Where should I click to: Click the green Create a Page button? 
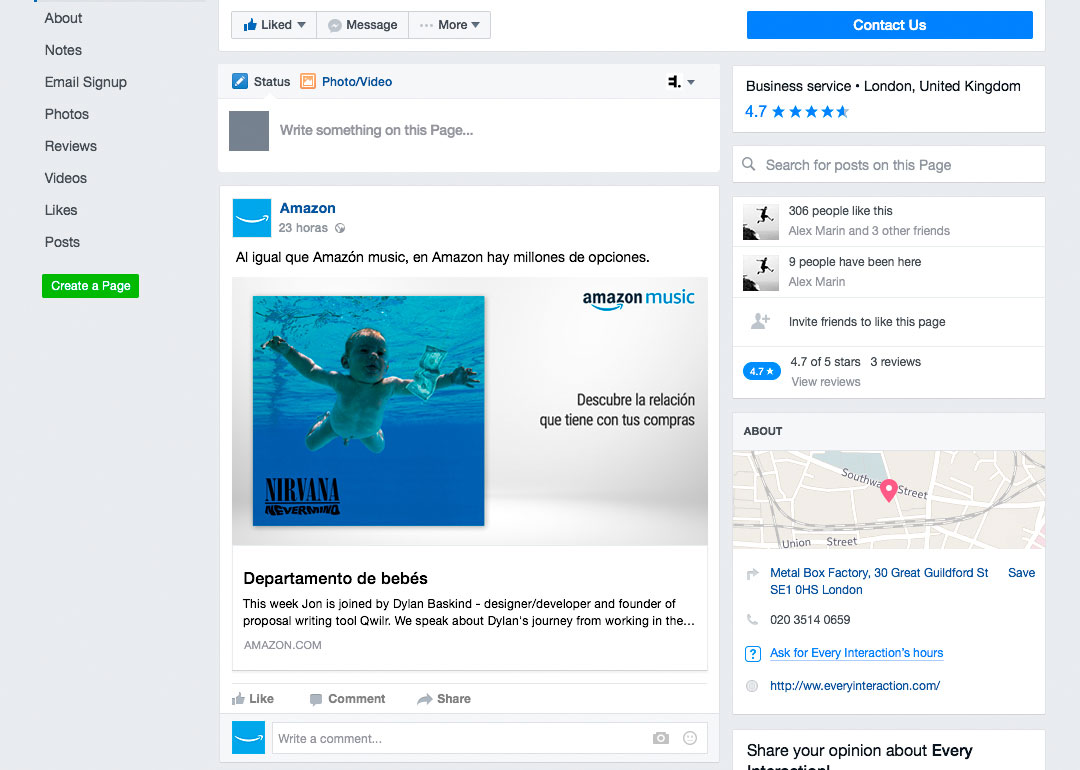coord(90,286)
